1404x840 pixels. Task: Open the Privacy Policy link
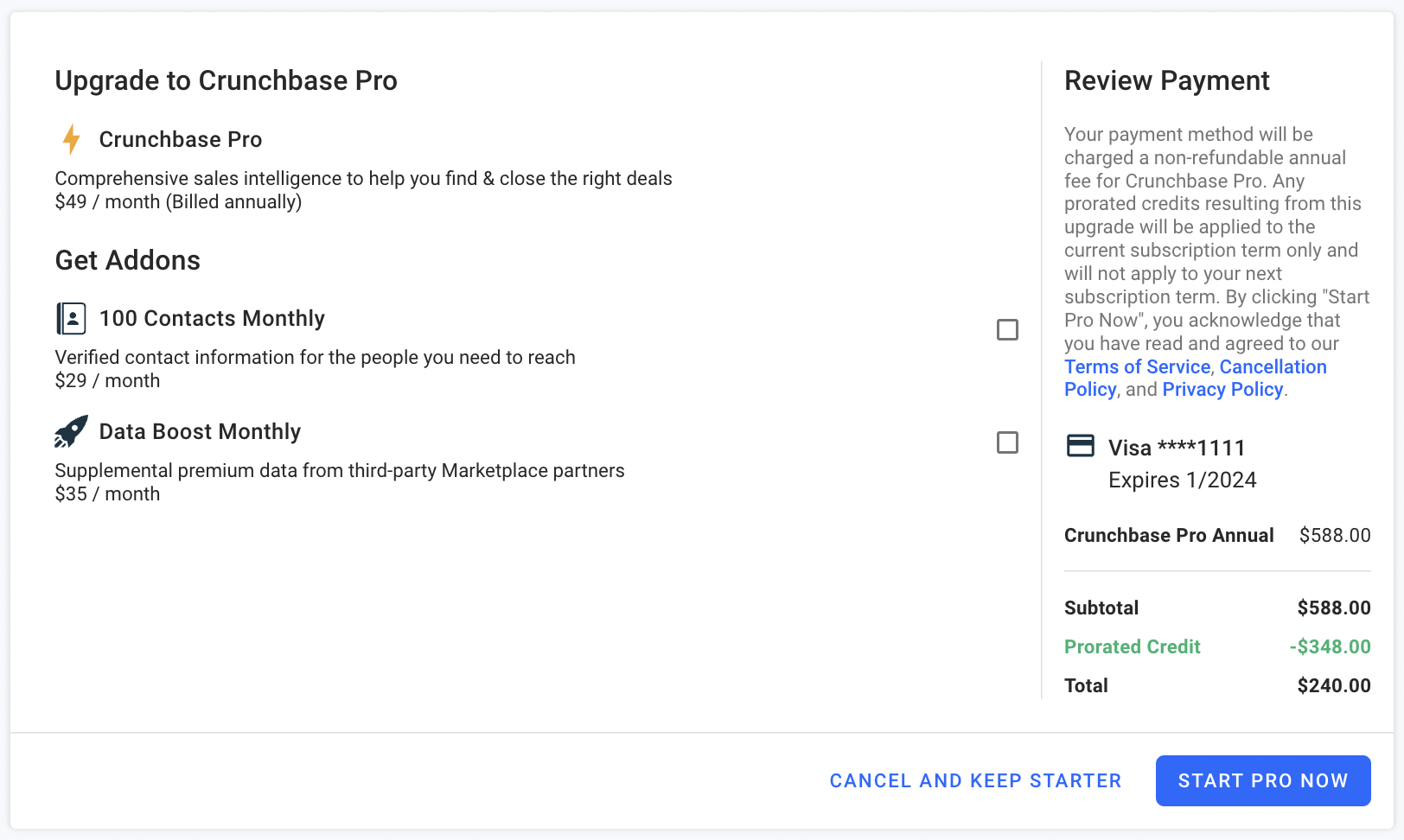(x=1222, y=390)
